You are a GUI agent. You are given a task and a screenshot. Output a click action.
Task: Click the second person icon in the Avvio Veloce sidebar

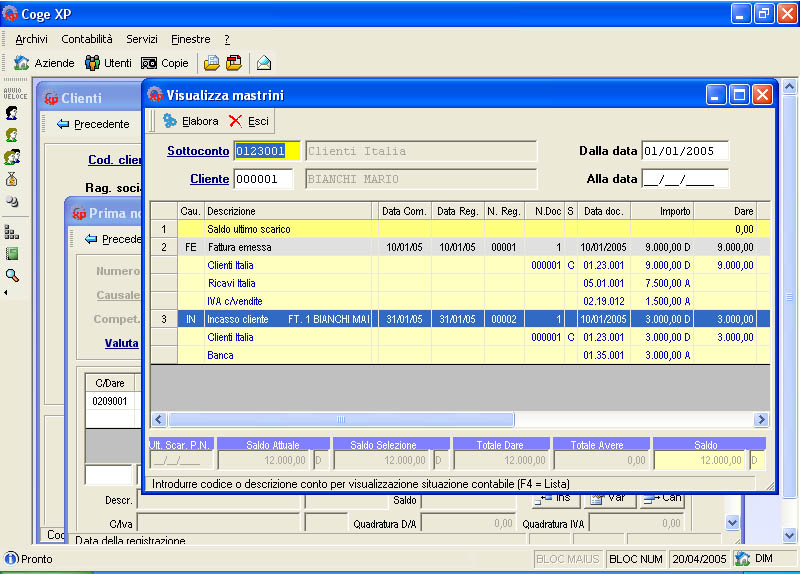[12, 135]
